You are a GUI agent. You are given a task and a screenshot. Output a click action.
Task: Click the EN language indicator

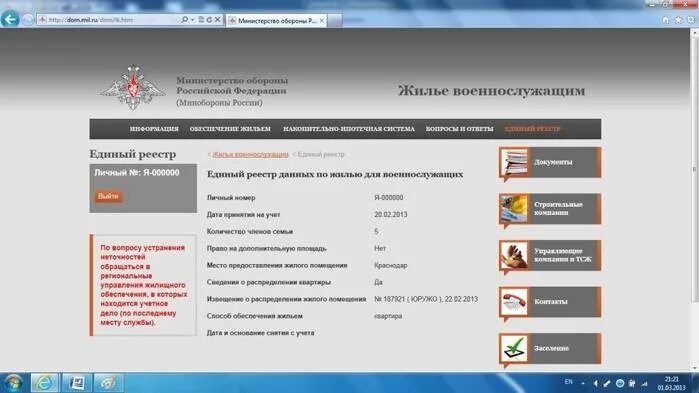click(x=568, y=382)
